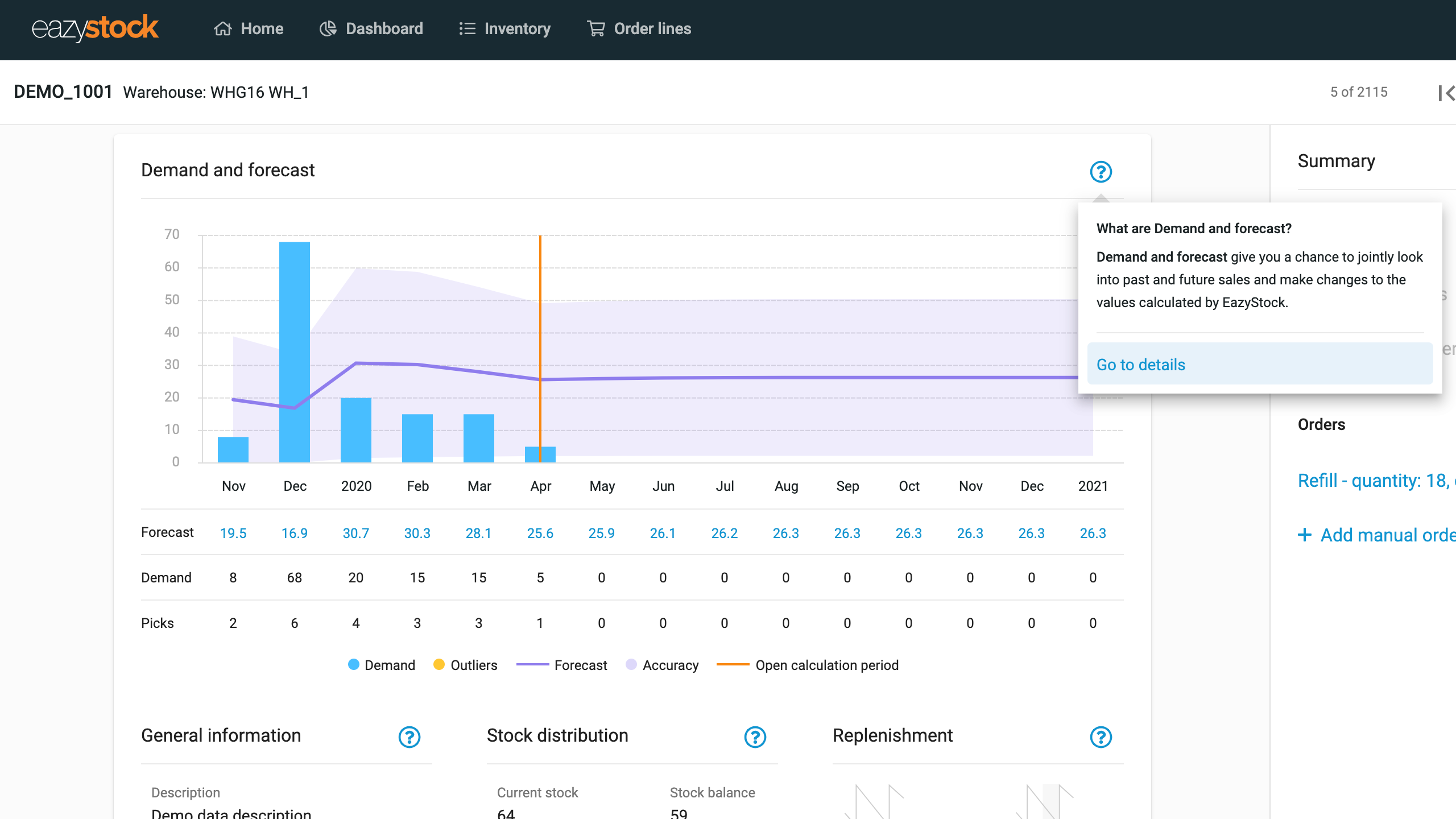The width and height of the screenshot is (1456, 819).
Task: Click the Stock distribution help icon
Action: click(x=755, y=736)
